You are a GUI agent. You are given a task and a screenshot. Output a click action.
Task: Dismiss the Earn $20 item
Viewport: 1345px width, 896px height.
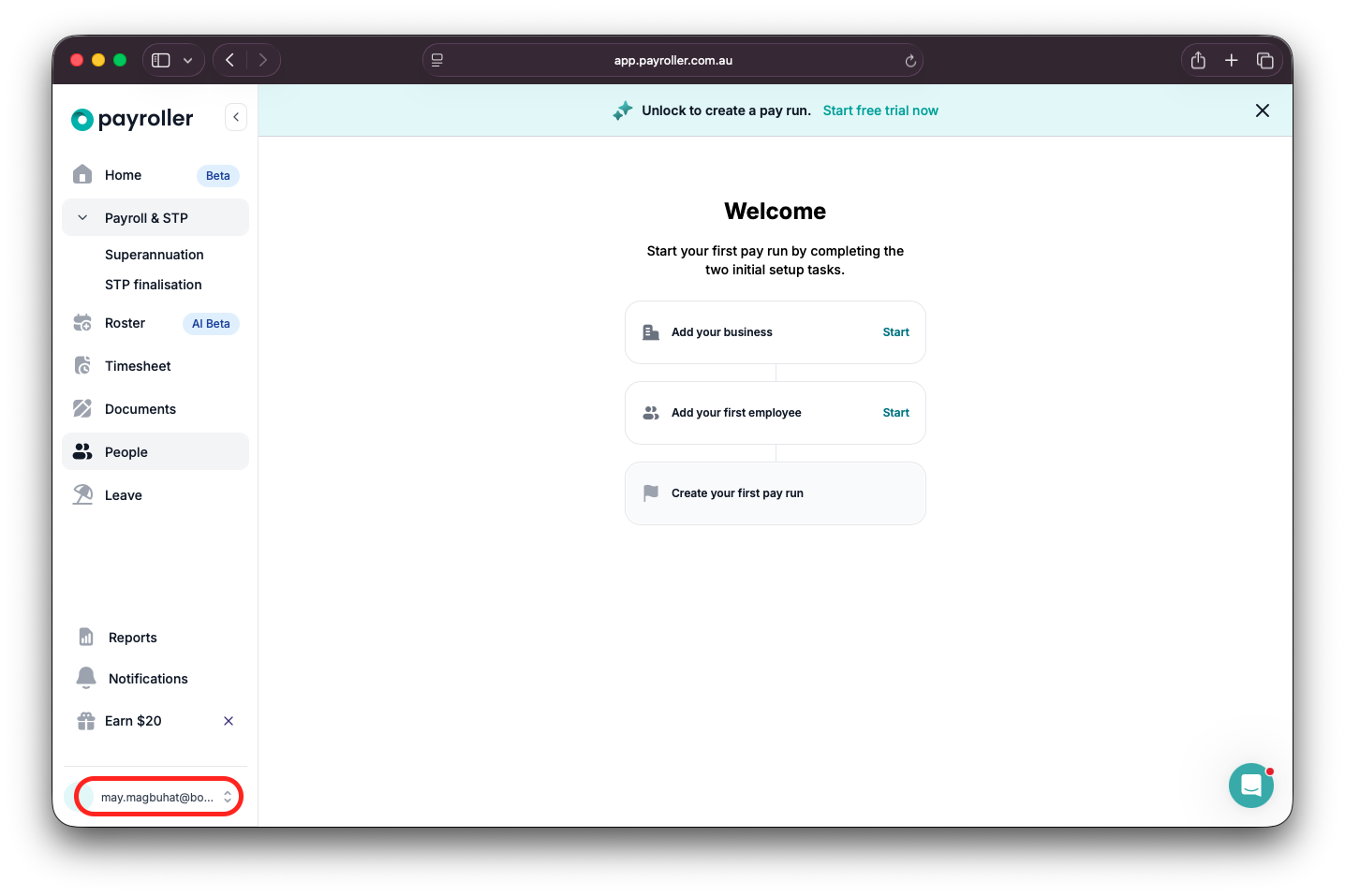point(229,721)
